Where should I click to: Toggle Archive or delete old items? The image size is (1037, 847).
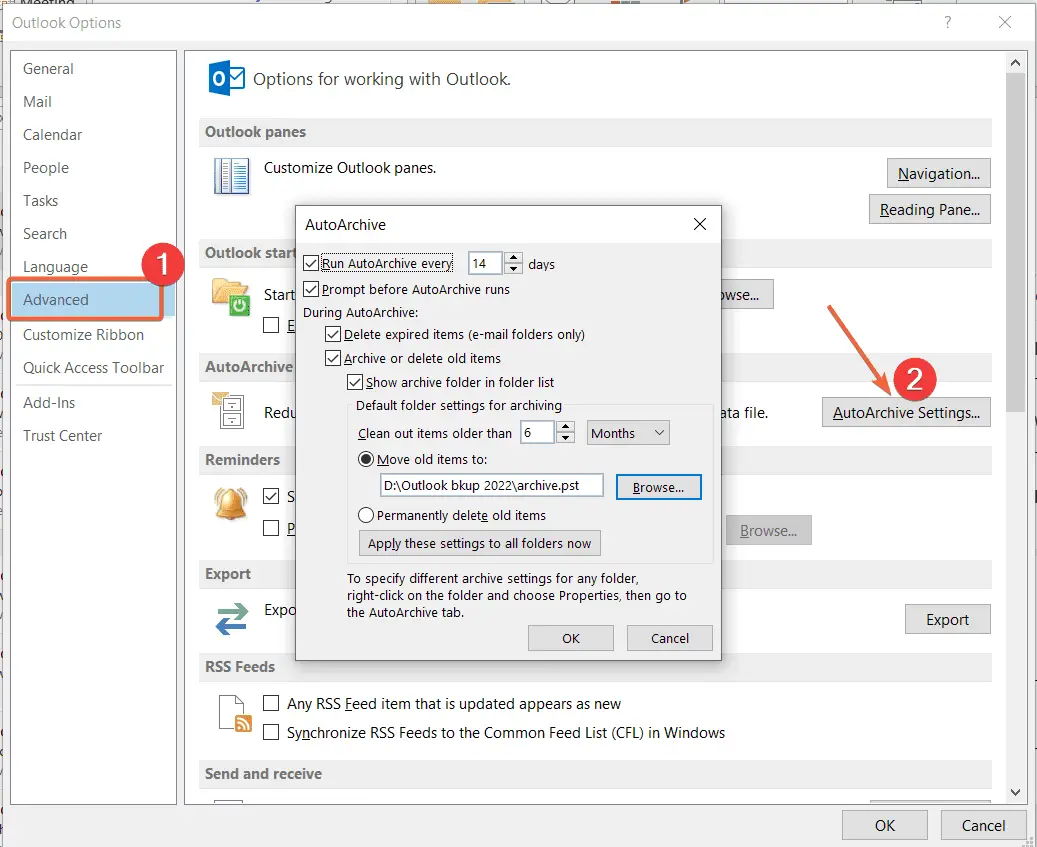click(x=333, y=358)
